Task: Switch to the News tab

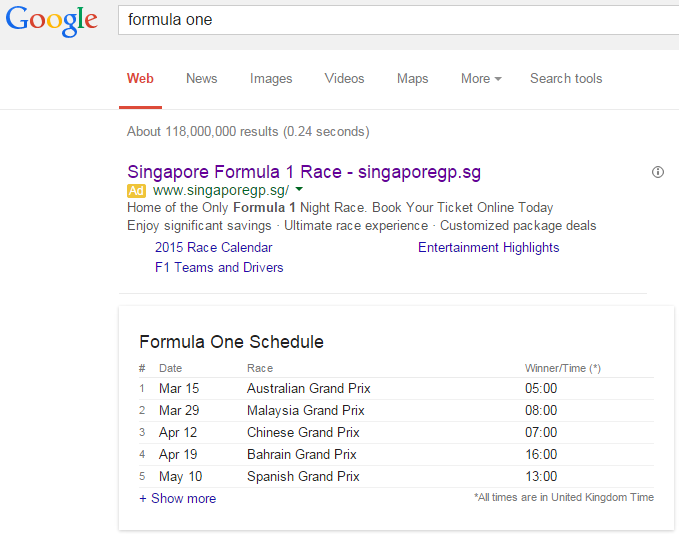Action: [x=201, y=78]
